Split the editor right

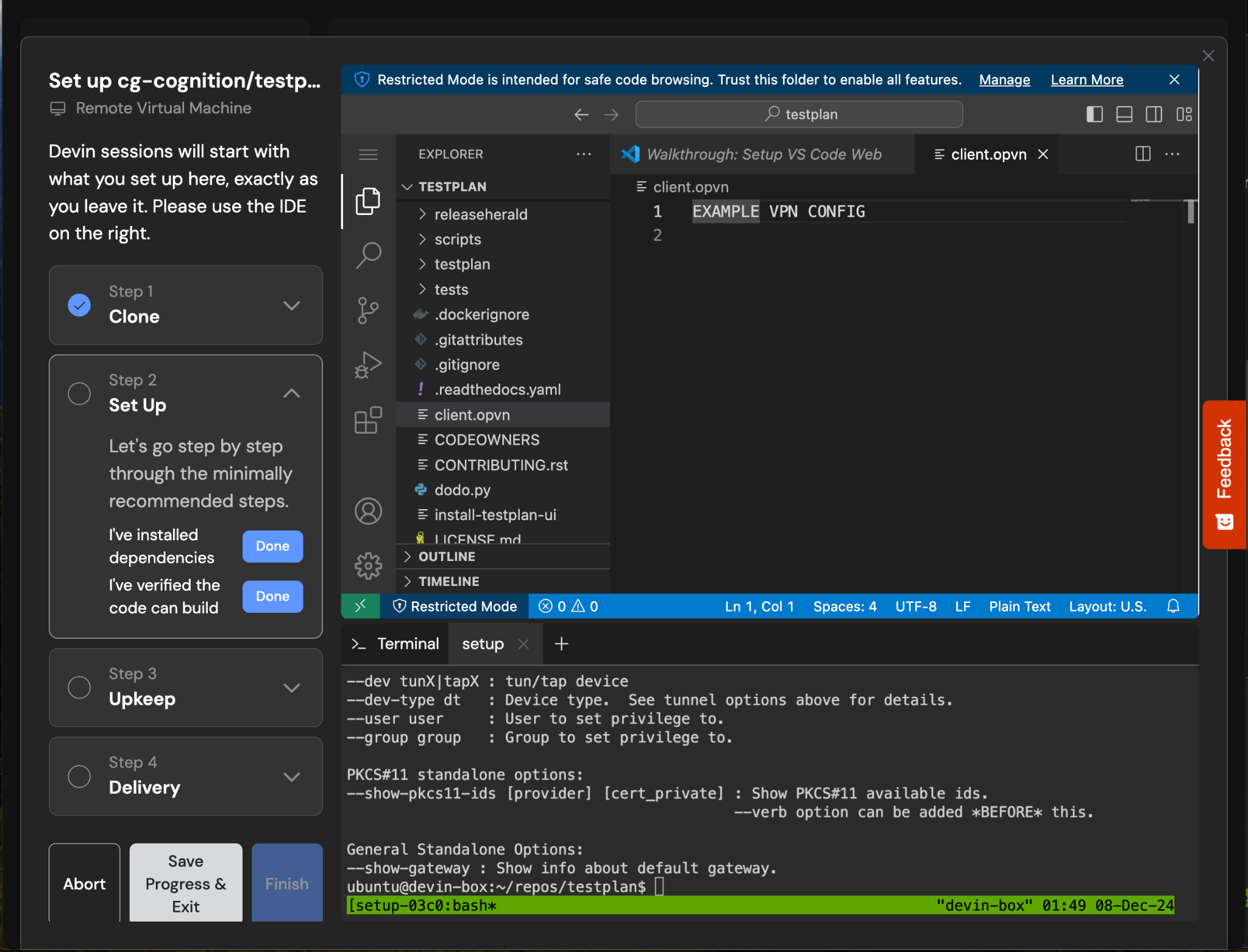click(1143, 154)
